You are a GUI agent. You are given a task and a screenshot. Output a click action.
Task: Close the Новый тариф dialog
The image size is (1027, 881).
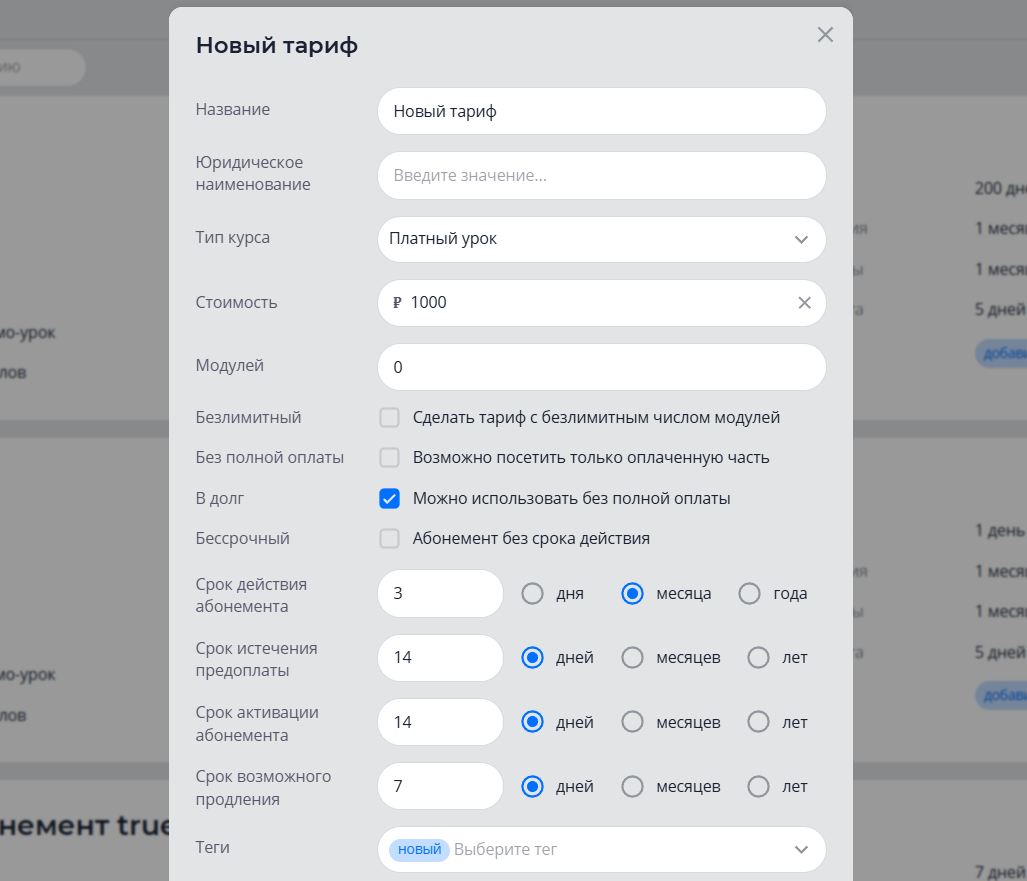[825, 35]
